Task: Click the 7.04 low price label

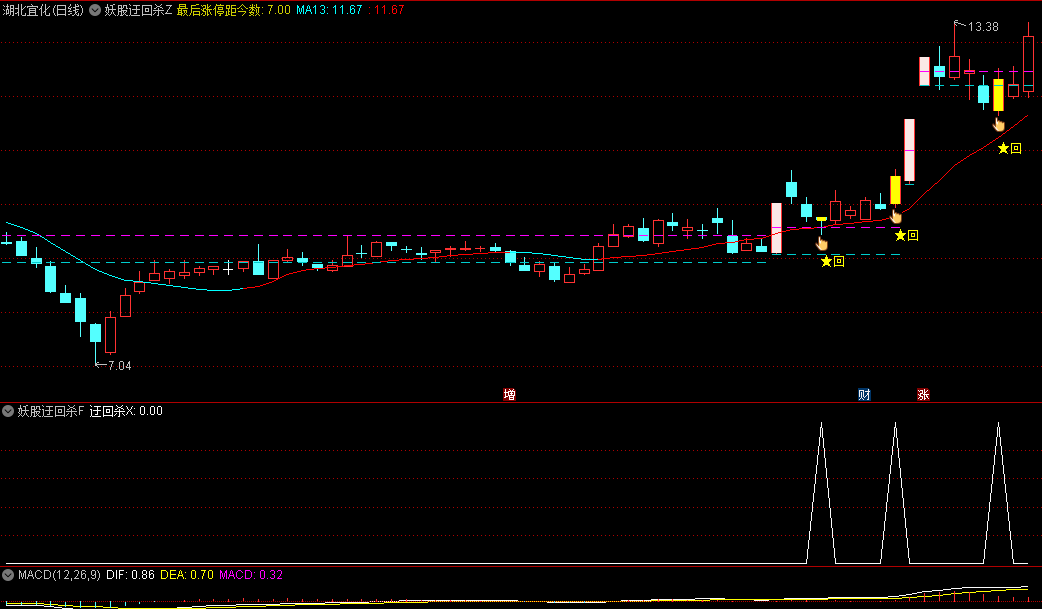Action: click(119, 366)
